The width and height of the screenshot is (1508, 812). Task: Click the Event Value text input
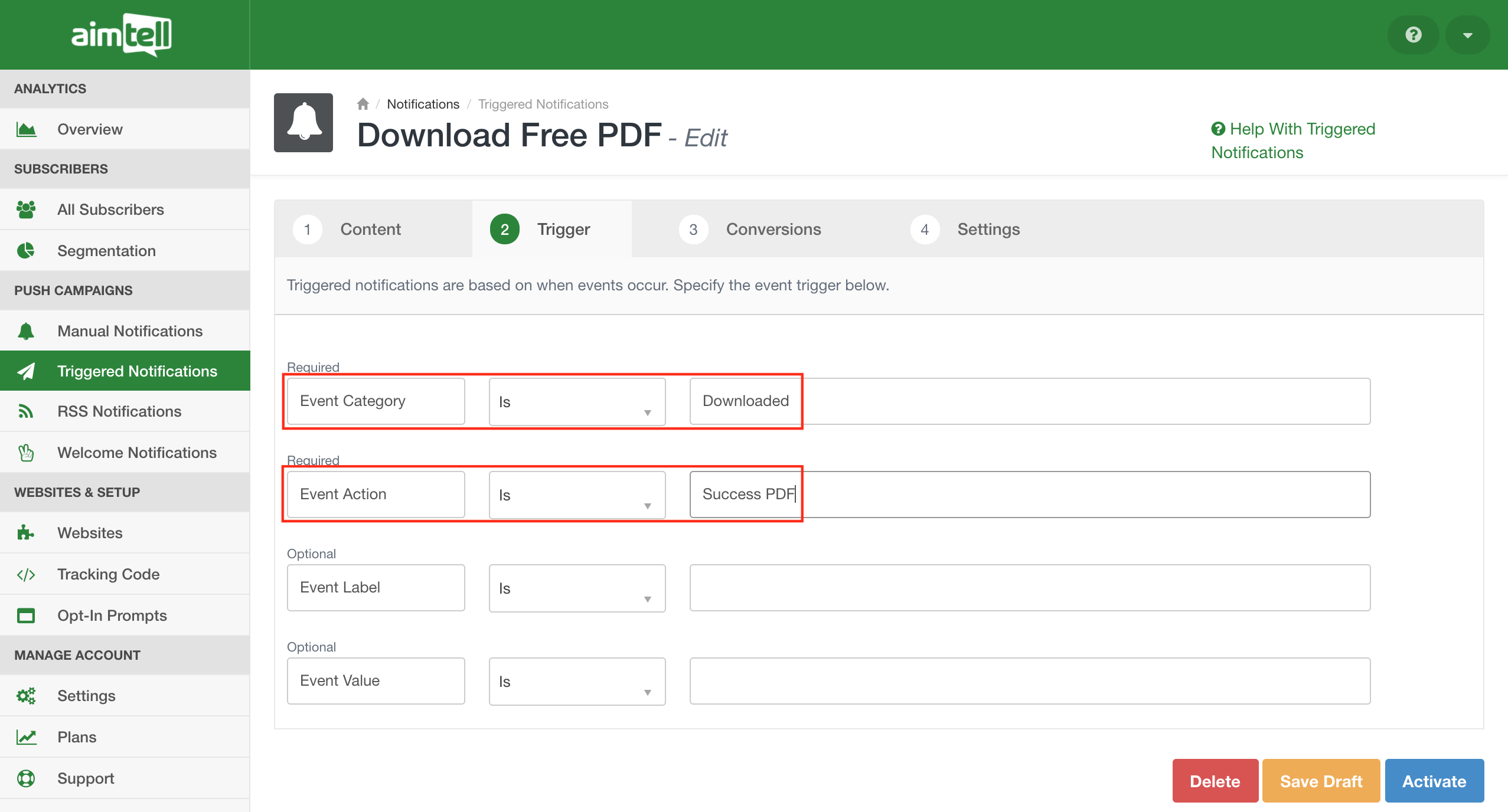click(x=1029, y=681)
